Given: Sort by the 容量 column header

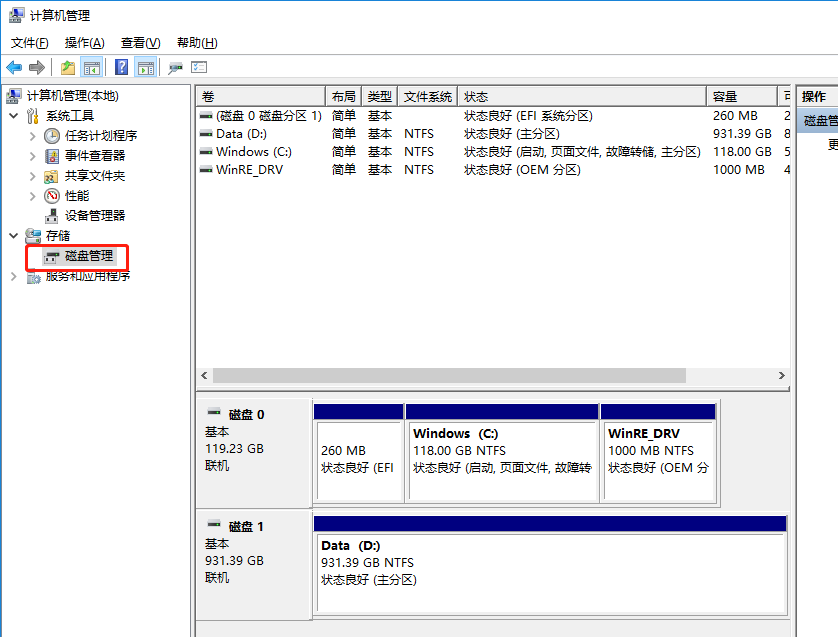Looking at the screenshot, I should point(742,97).
